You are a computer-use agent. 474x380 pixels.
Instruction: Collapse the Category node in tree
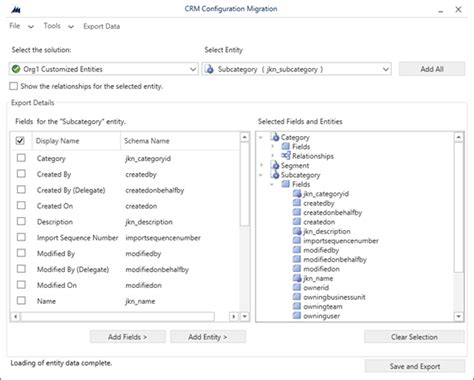261,137
